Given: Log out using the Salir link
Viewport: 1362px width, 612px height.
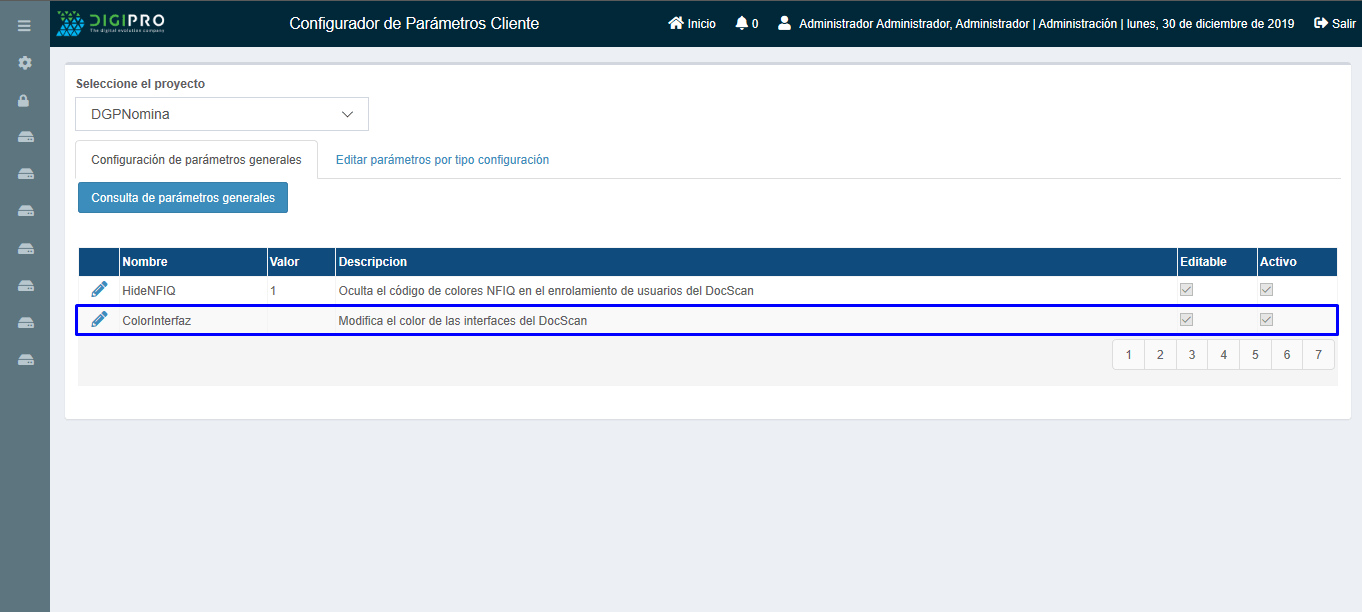Looking at the screenshot, I should (1335, 23).
